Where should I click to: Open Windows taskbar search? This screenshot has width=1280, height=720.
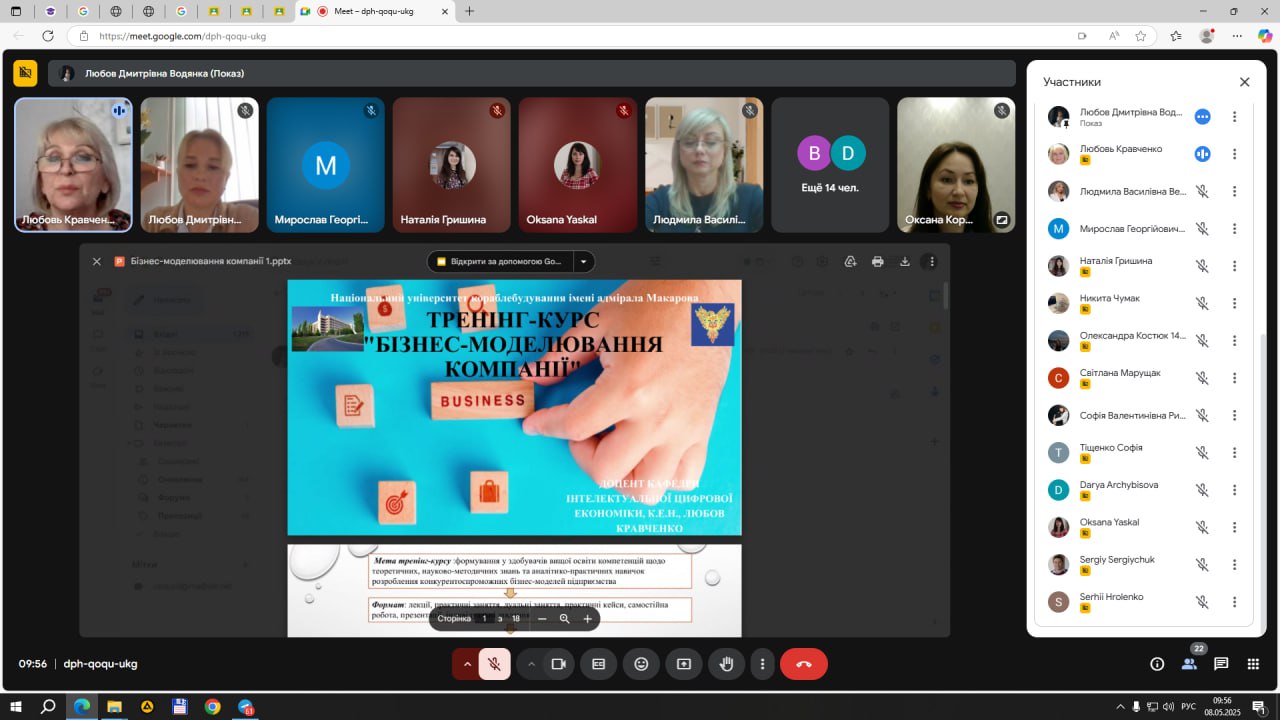pos(48,706)
